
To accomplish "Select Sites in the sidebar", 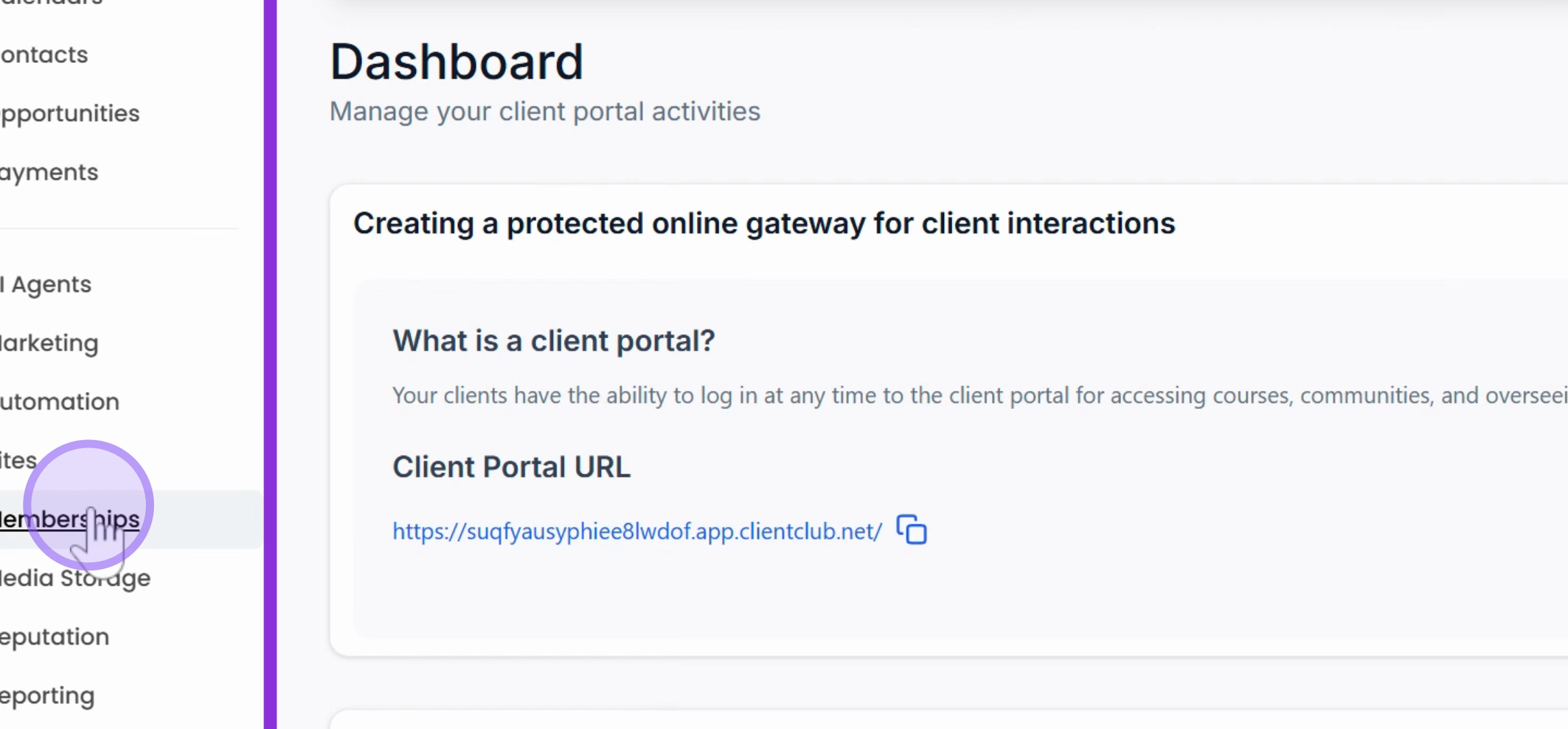I will 19,460.
